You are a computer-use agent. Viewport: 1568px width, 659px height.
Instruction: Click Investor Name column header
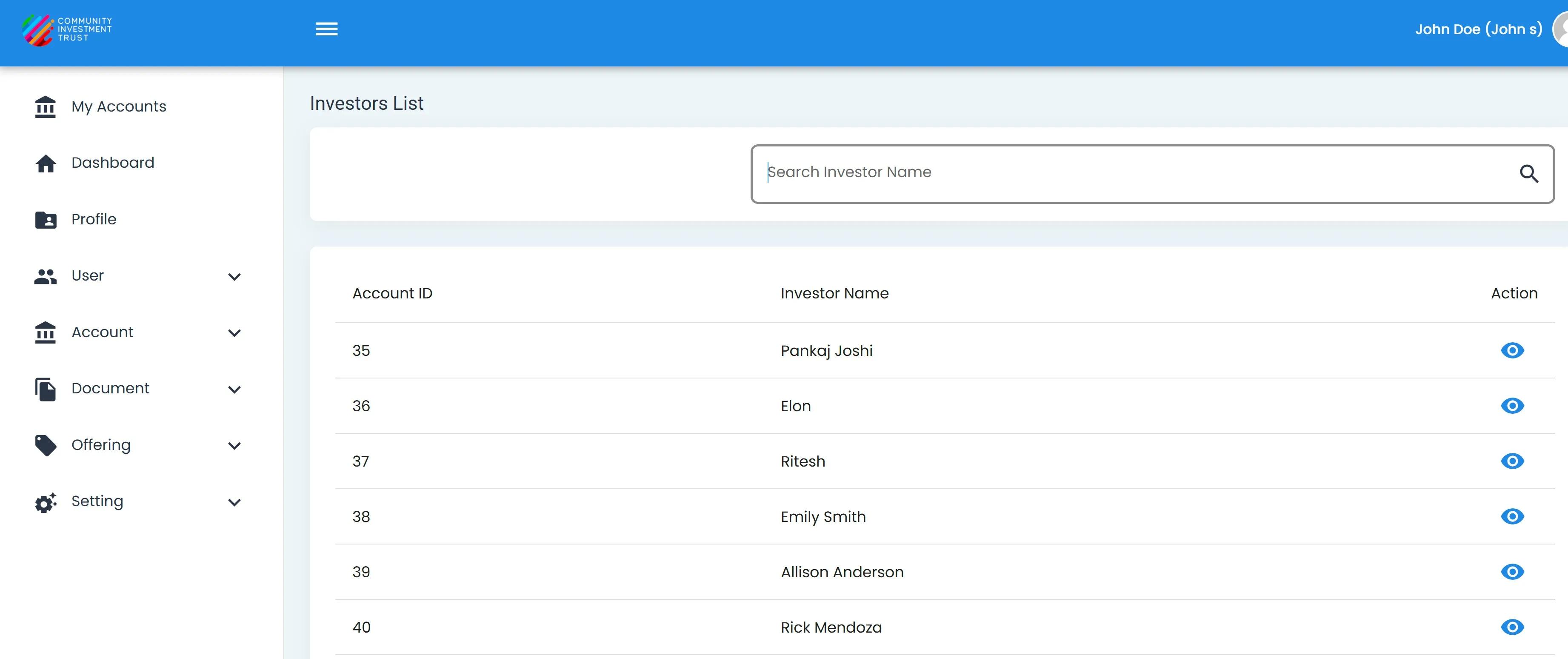(x=834, y=294)
